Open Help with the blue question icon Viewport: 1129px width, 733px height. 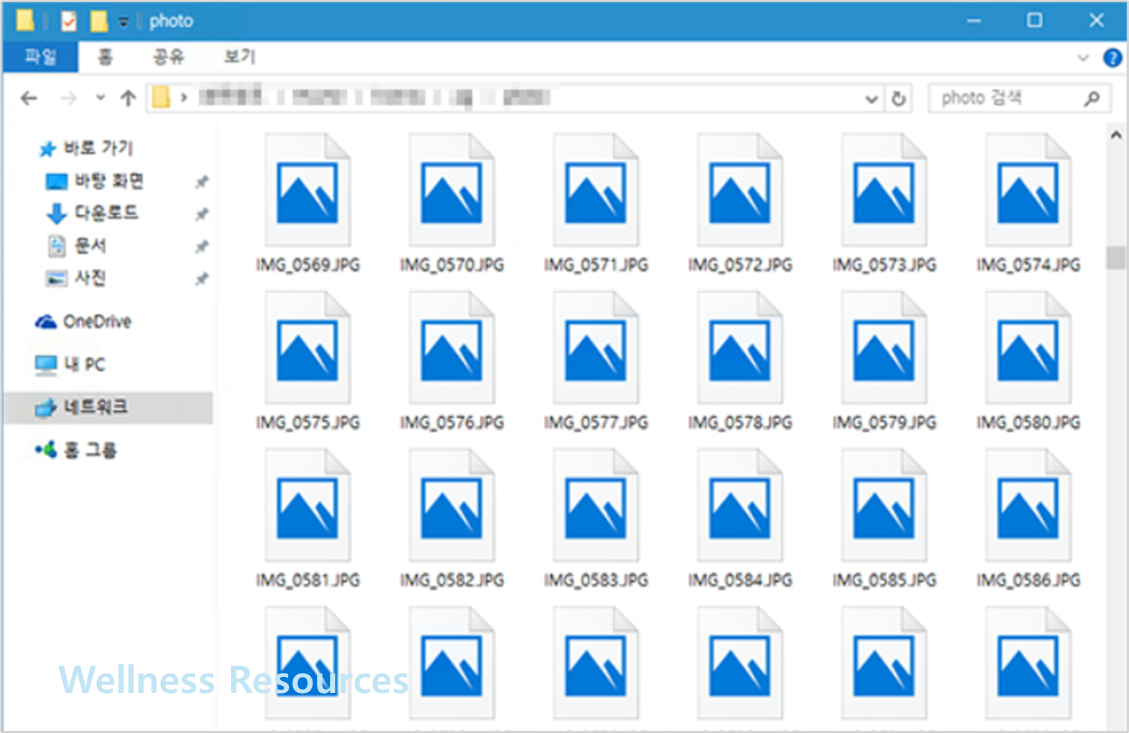click(1112, 58)
